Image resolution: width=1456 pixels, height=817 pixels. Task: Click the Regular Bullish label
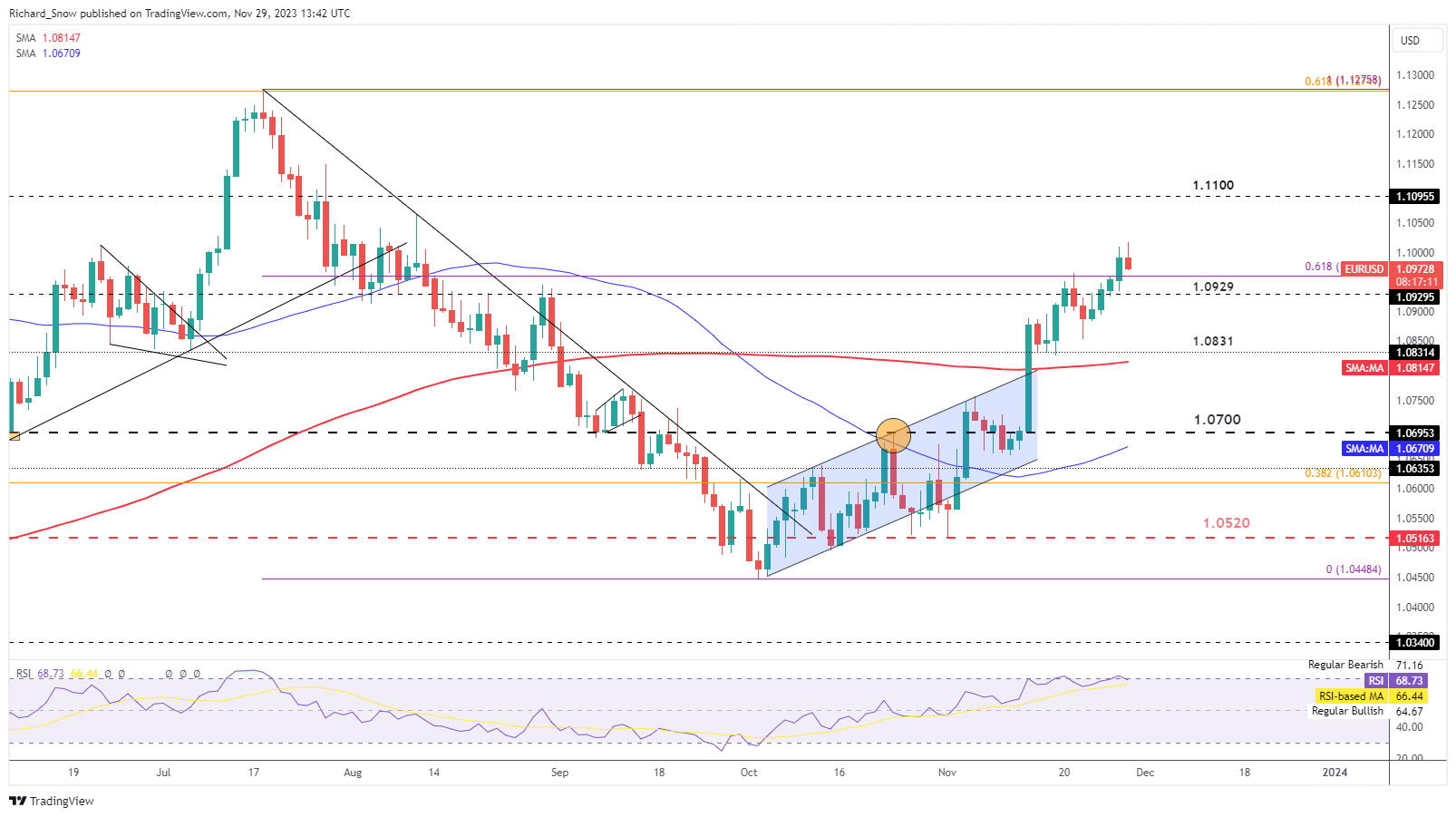1347,711
